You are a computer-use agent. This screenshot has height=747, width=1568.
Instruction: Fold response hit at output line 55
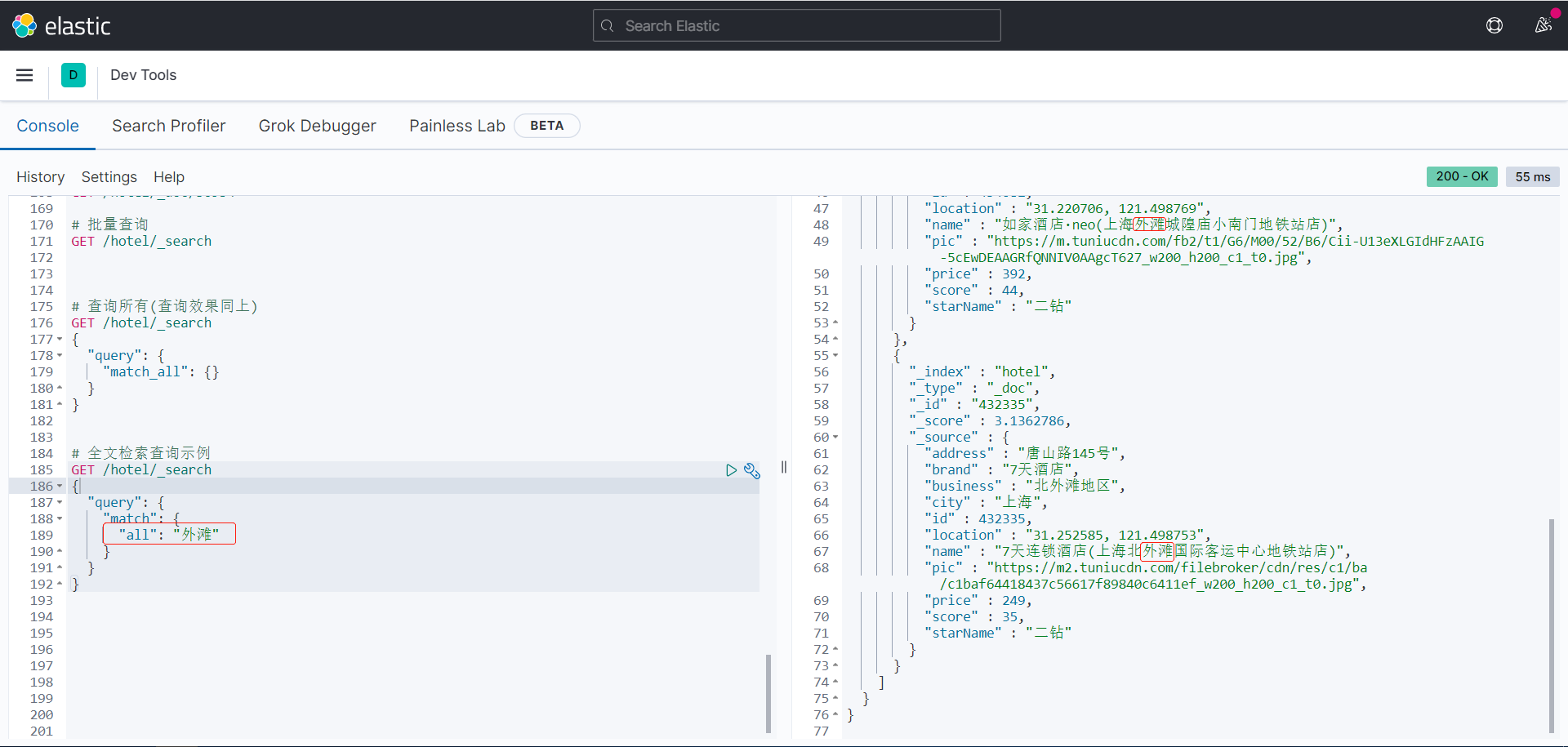click(x=835, y=356)
